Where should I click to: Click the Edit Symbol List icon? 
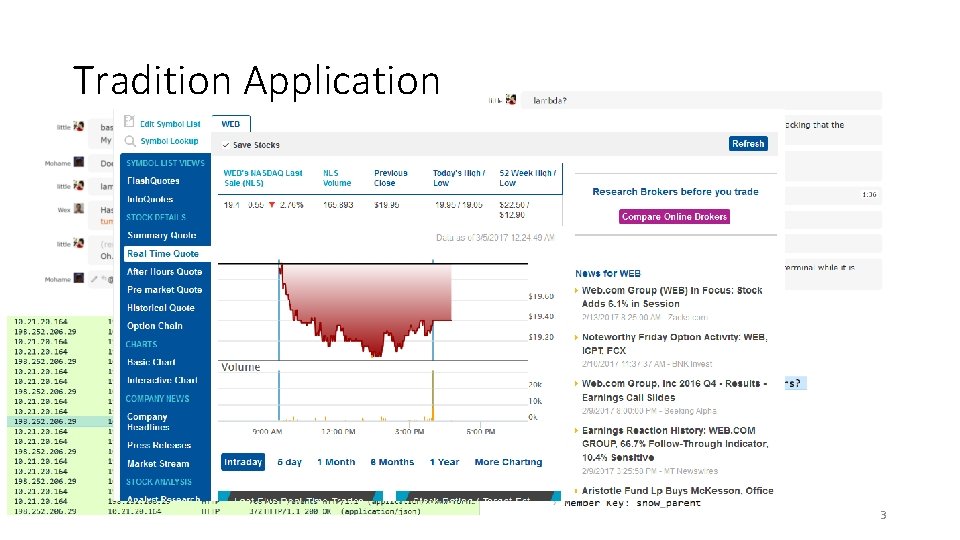129,122
